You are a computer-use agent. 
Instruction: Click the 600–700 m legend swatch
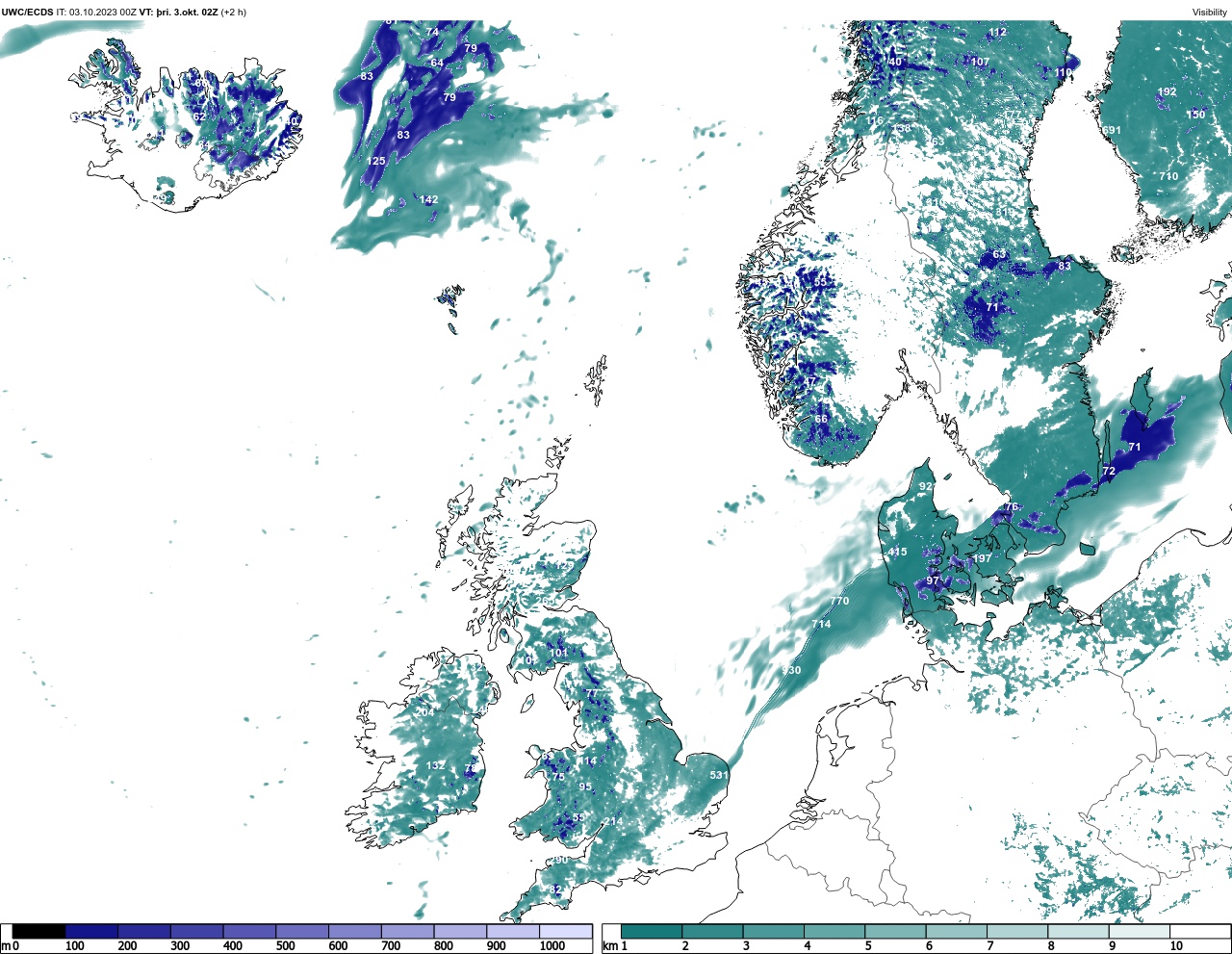[x=355, y=931]
